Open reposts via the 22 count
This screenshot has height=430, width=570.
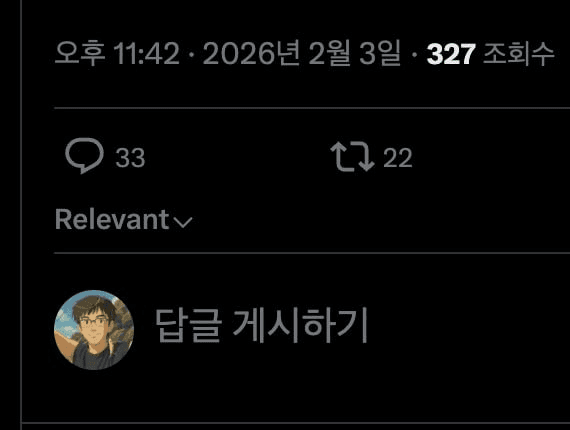click(398, 158)
